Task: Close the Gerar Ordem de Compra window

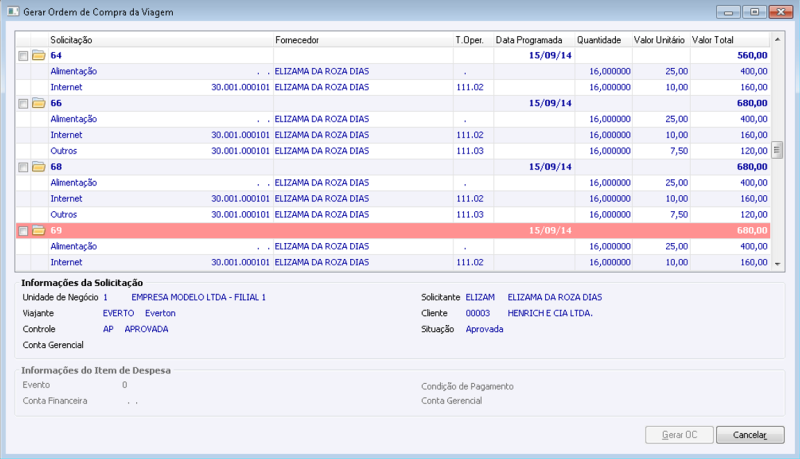Action: 781,12
